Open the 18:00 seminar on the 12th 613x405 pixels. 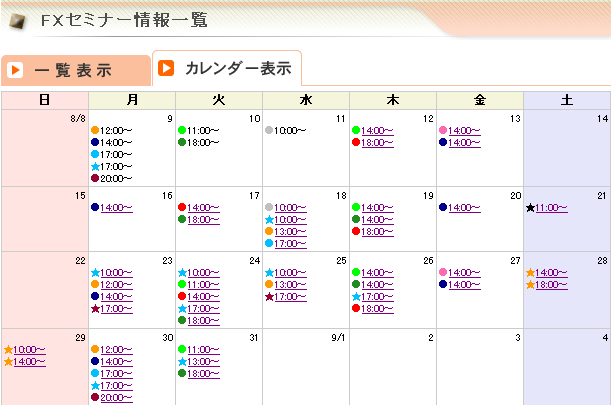pos(377,143)
